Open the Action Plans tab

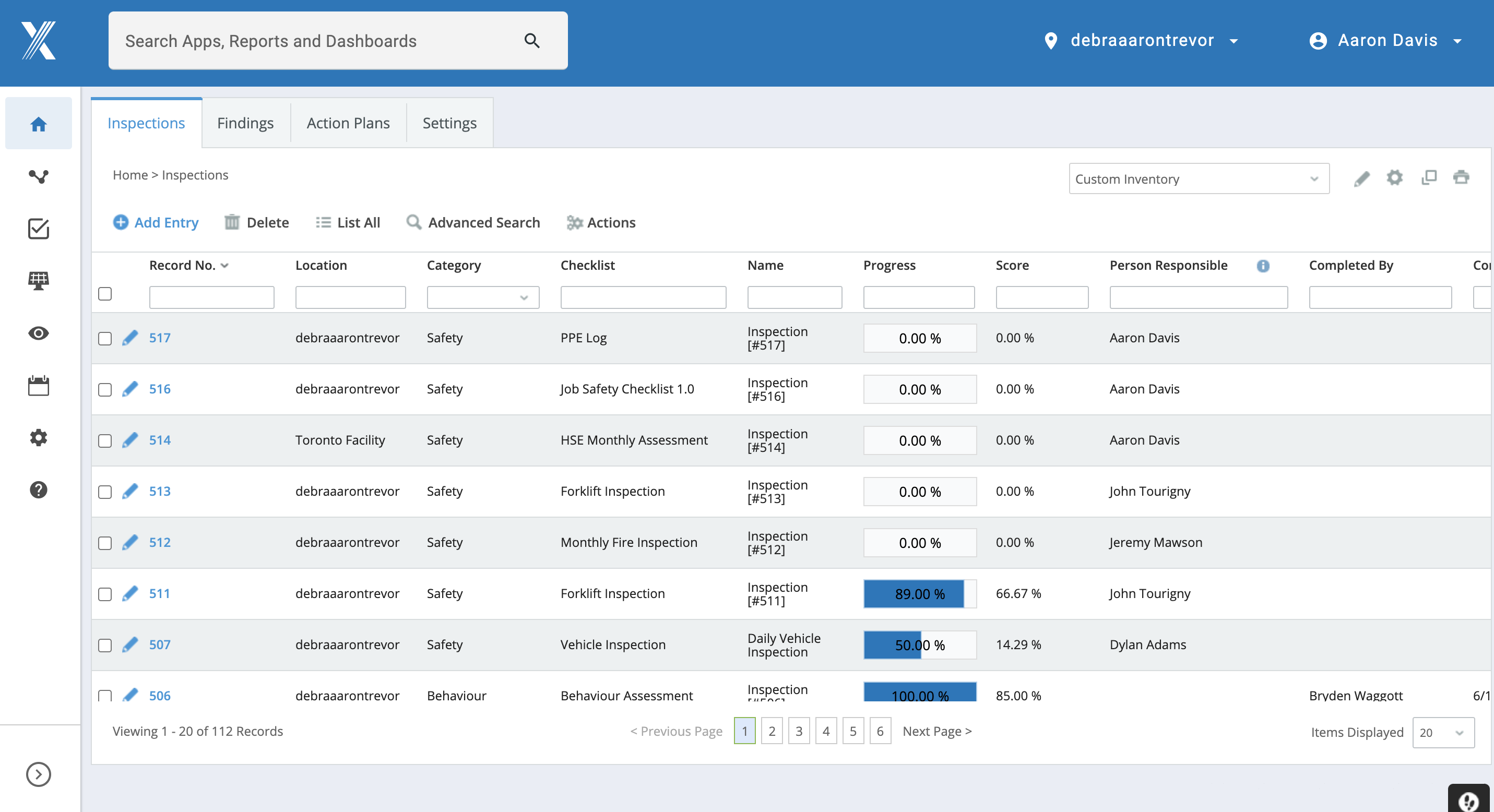click(348, 123)
